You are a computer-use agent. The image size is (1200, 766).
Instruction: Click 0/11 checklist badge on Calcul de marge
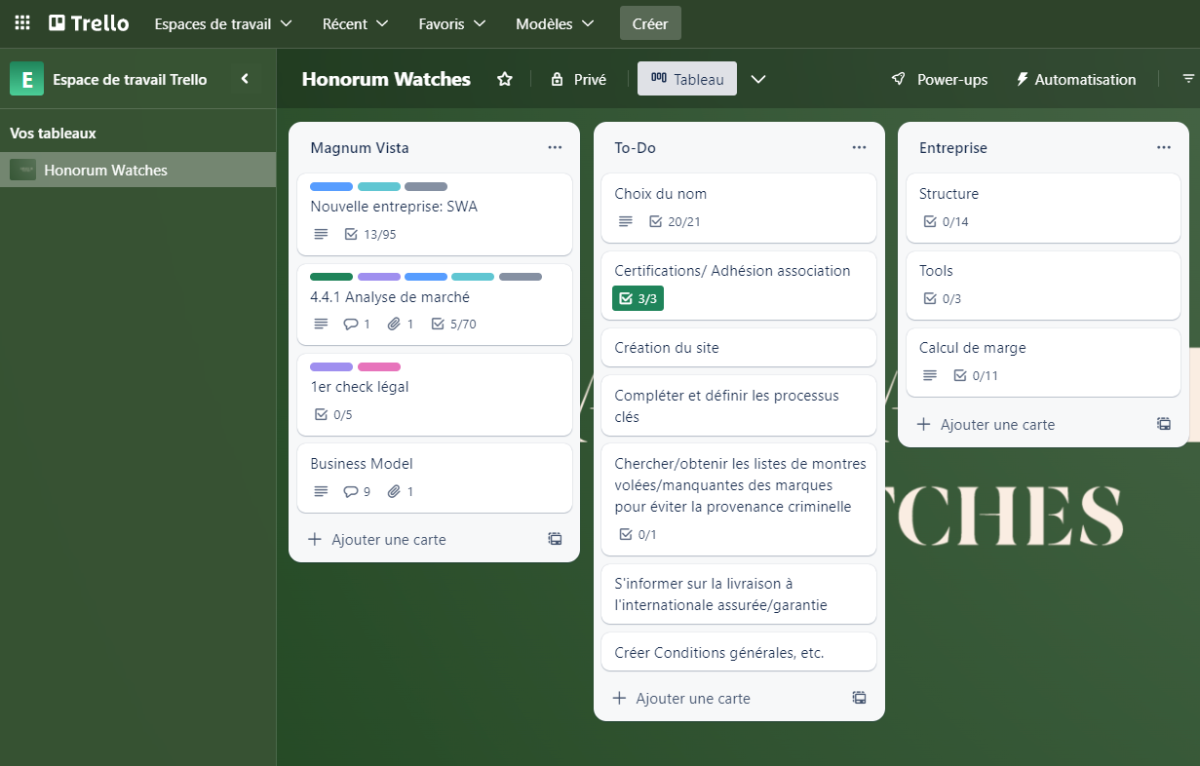click(976, 375)
